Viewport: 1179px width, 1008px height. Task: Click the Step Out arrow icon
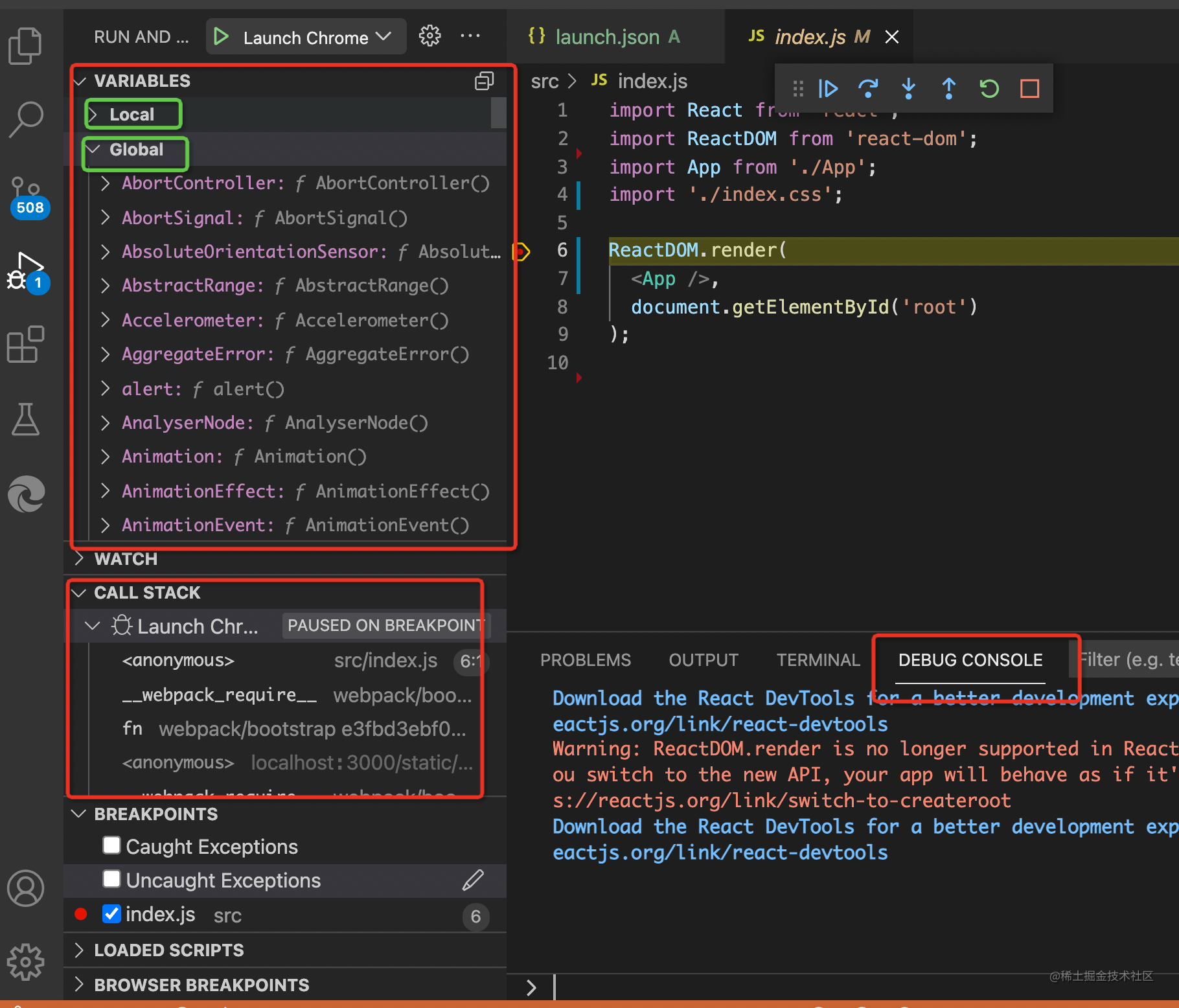pos(948,88)
